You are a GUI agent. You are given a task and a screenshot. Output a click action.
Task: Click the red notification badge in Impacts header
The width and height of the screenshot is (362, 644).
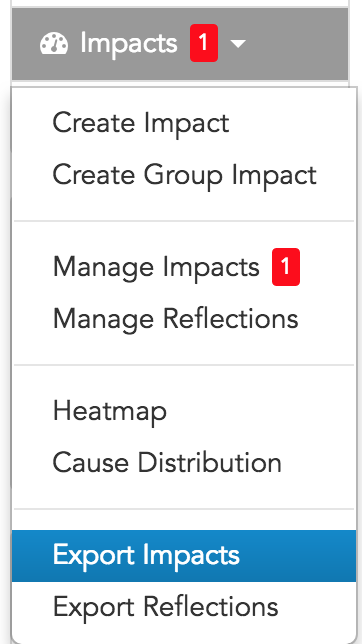tap(204, 43)
